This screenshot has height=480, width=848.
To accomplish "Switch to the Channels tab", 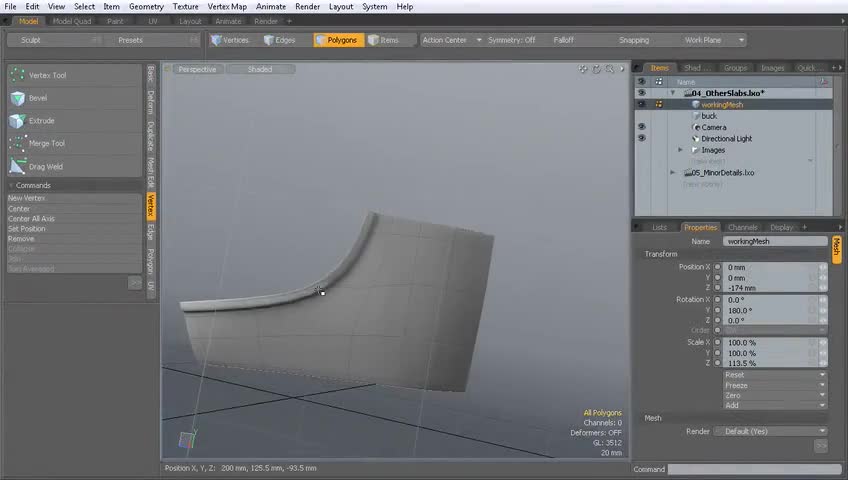I will tap(742, 227).
